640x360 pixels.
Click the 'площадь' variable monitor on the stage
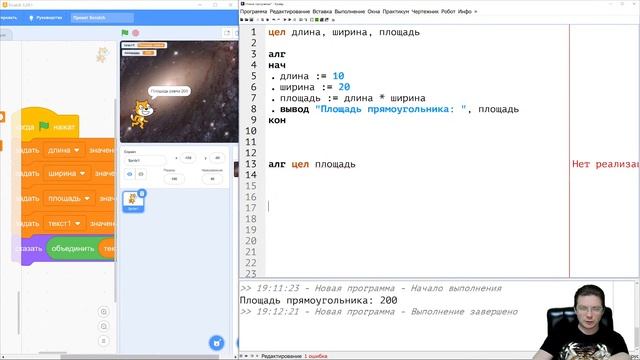click(x=139, y=53)
